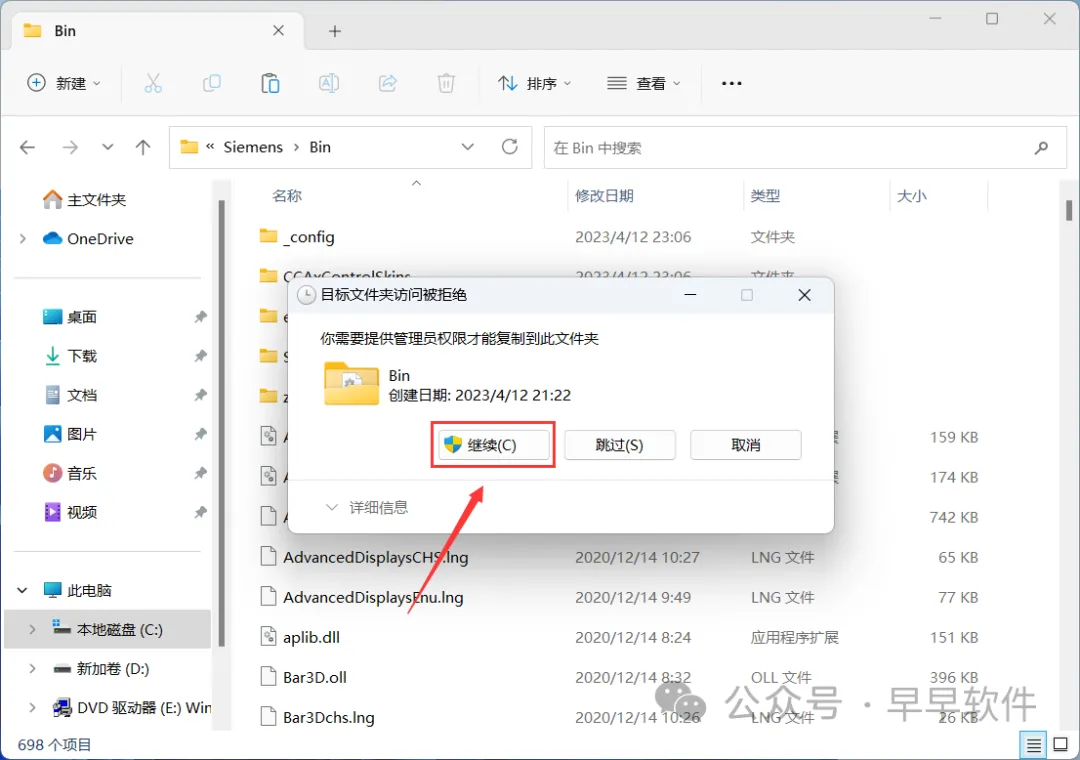Click the Copy icon in toolbar
Viewport: 1080px width, 760px height.
(211, 83)
